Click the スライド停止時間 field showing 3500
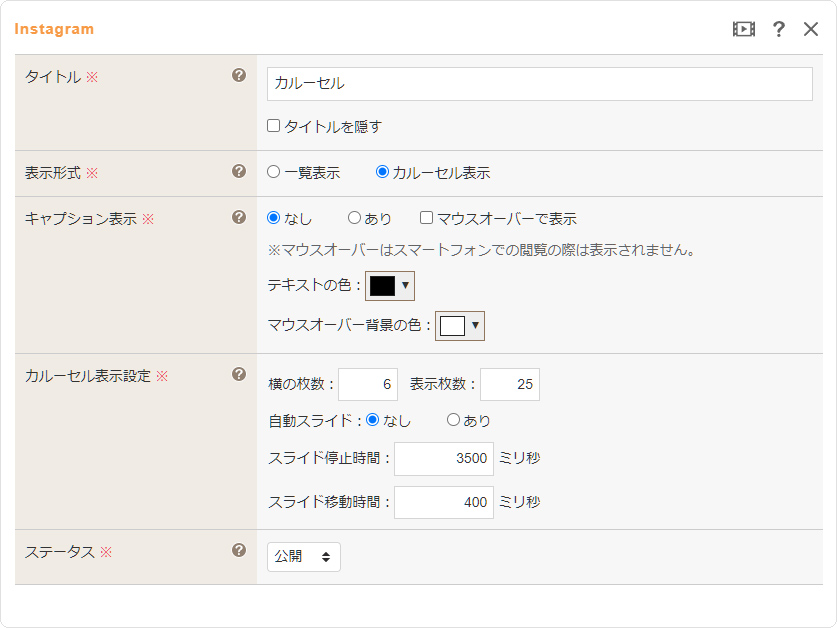This screenshot has width=837, height=628. 444,459
